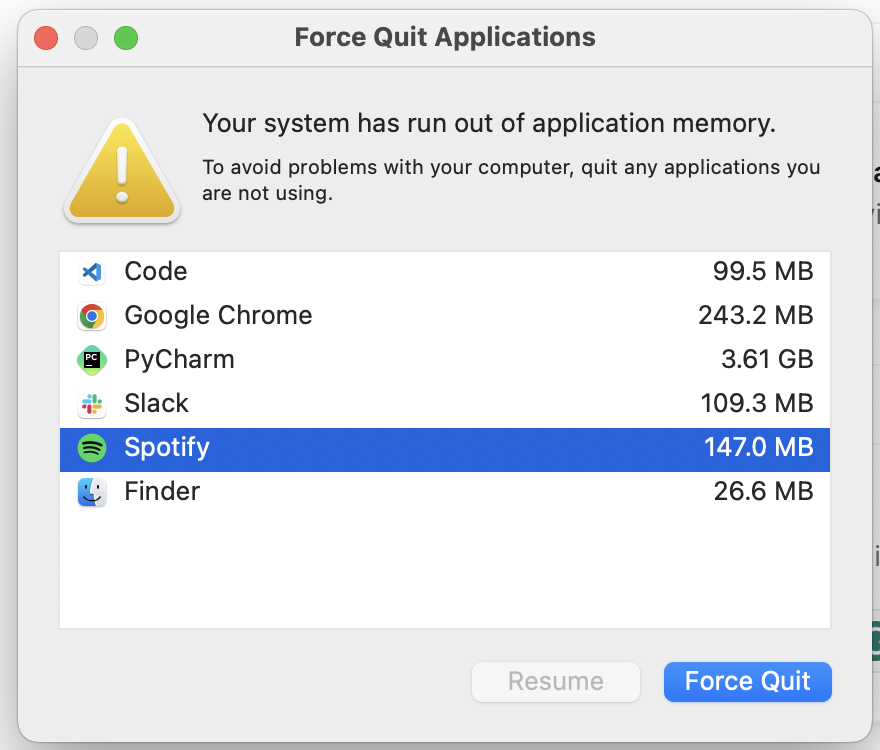The width and height of the screenshot is (880, 750).
Task: Click the Visual Studio Code app icon
Action: pos(91,272)
